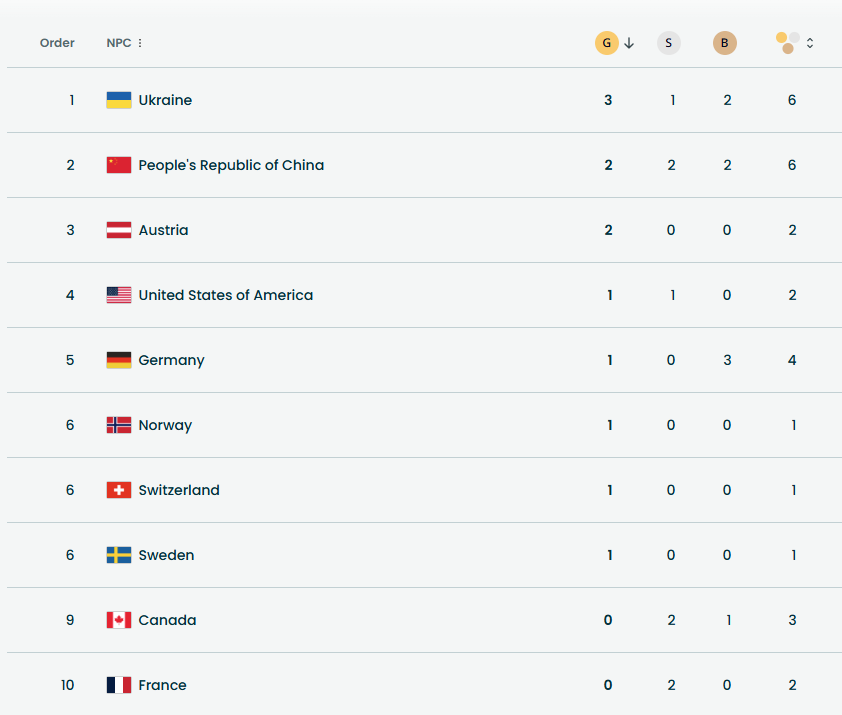
Task: Click the Switzerland flag icon
Action: click(117, 490)
